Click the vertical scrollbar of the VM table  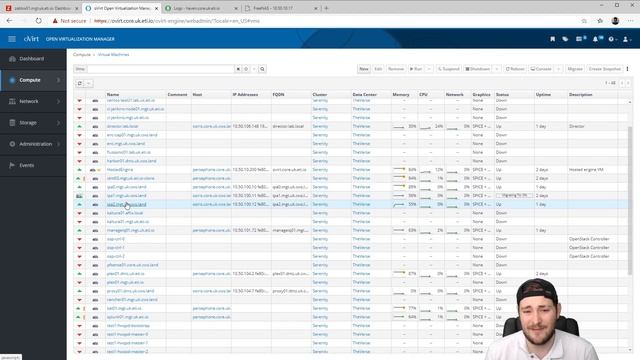pyautogui.click(x=630, y=200)
